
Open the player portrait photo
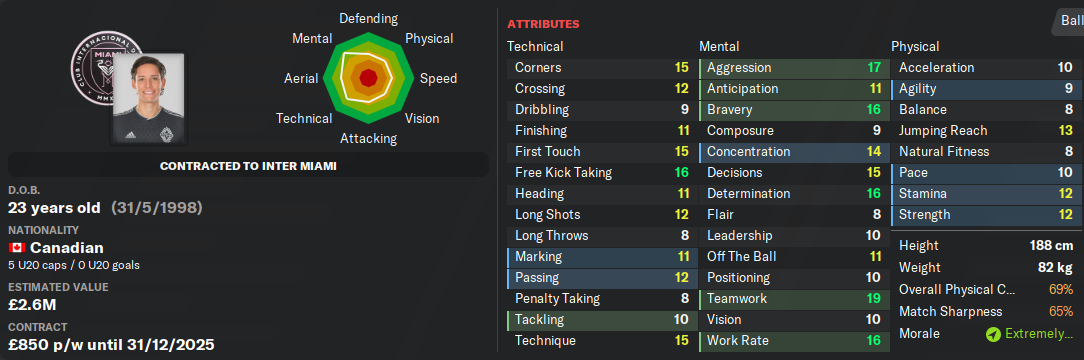148,97
